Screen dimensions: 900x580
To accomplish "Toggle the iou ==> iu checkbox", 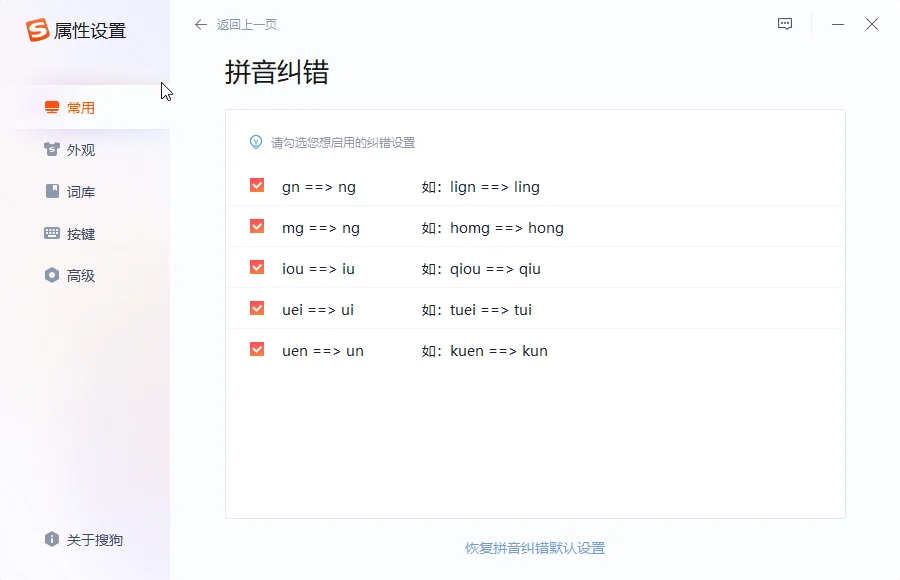I will coord(256,267).
